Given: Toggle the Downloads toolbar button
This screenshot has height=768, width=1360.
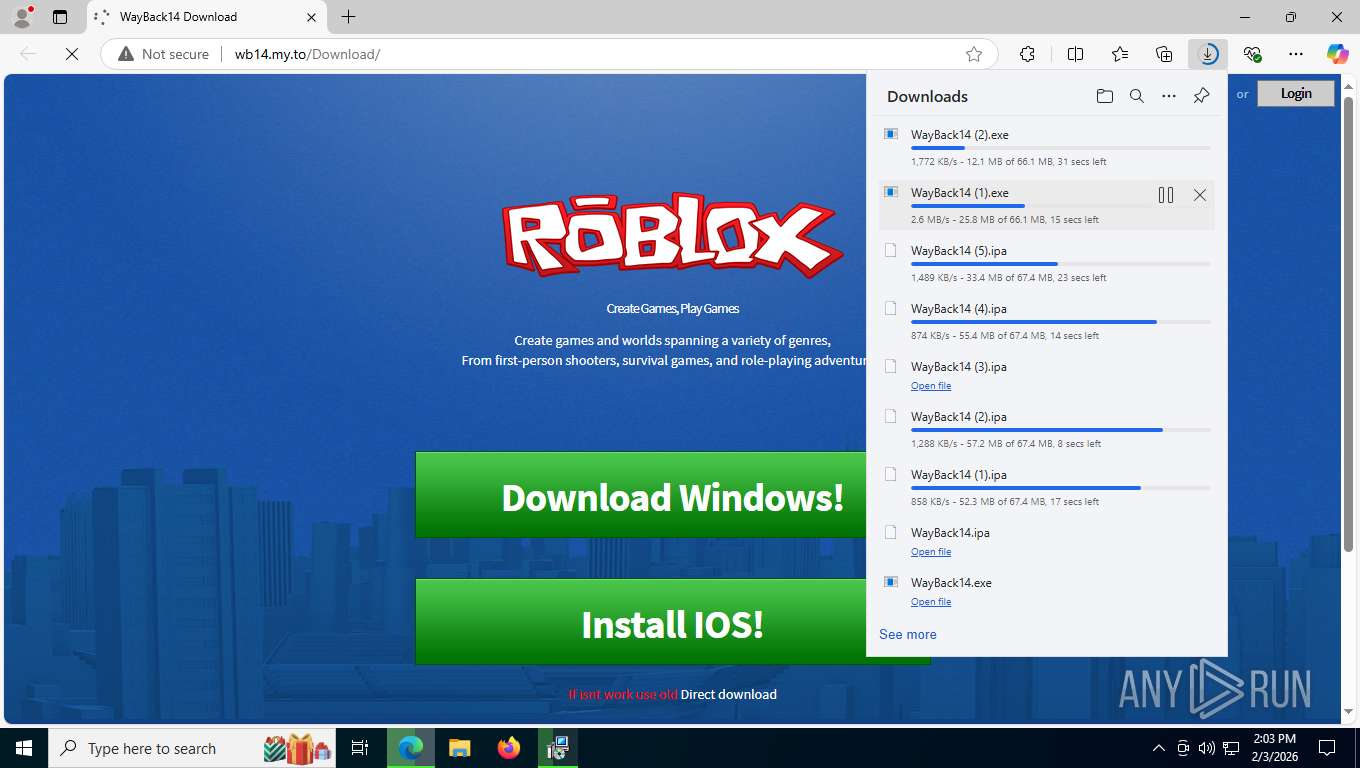Looking at the screenshot, I should [1209, 54].
